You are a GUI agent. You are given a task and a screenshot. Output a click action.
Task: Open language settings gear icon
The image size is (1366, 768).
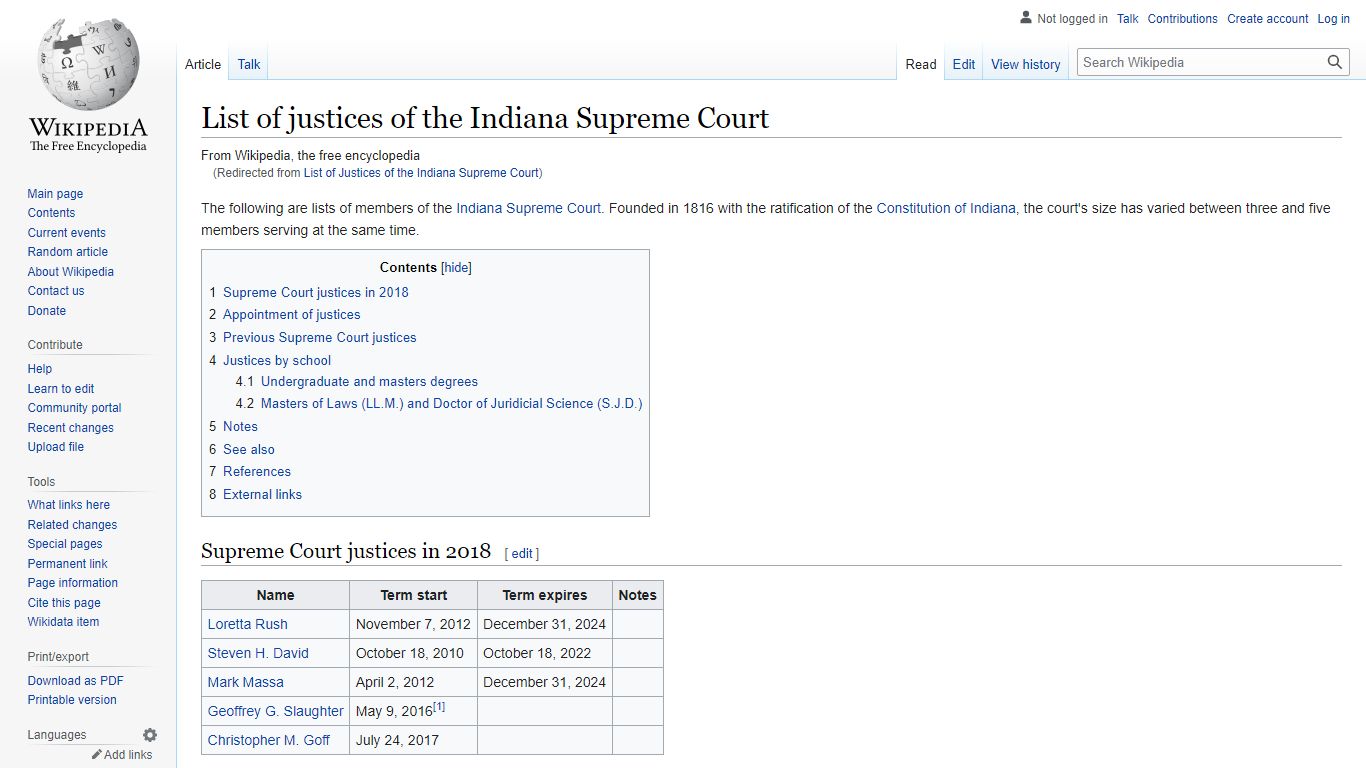pyautogui.click(x=150, y=735)
